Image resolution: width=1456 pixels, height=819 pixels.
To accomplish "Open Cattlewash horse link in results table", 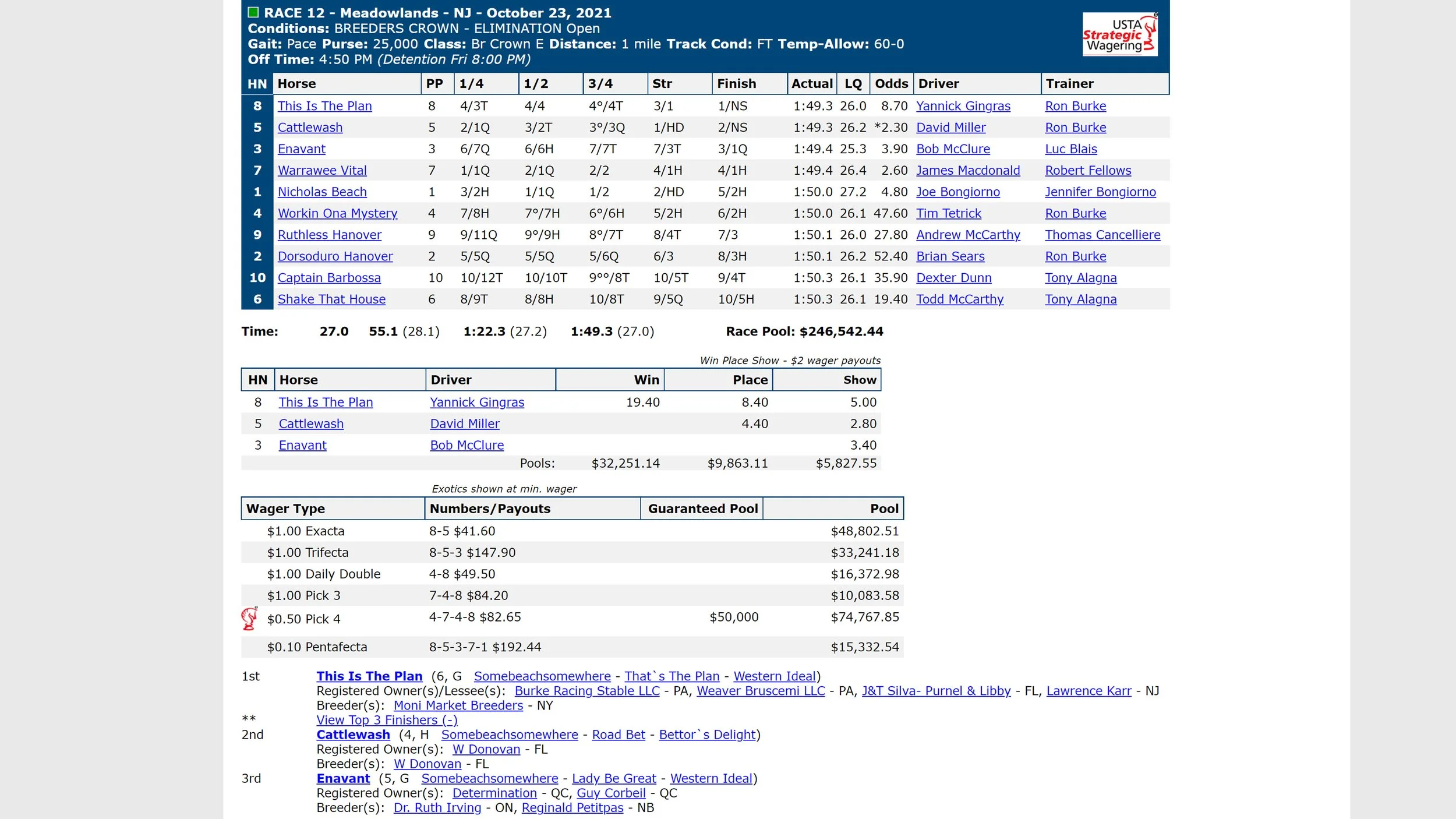I will [310, 128].
